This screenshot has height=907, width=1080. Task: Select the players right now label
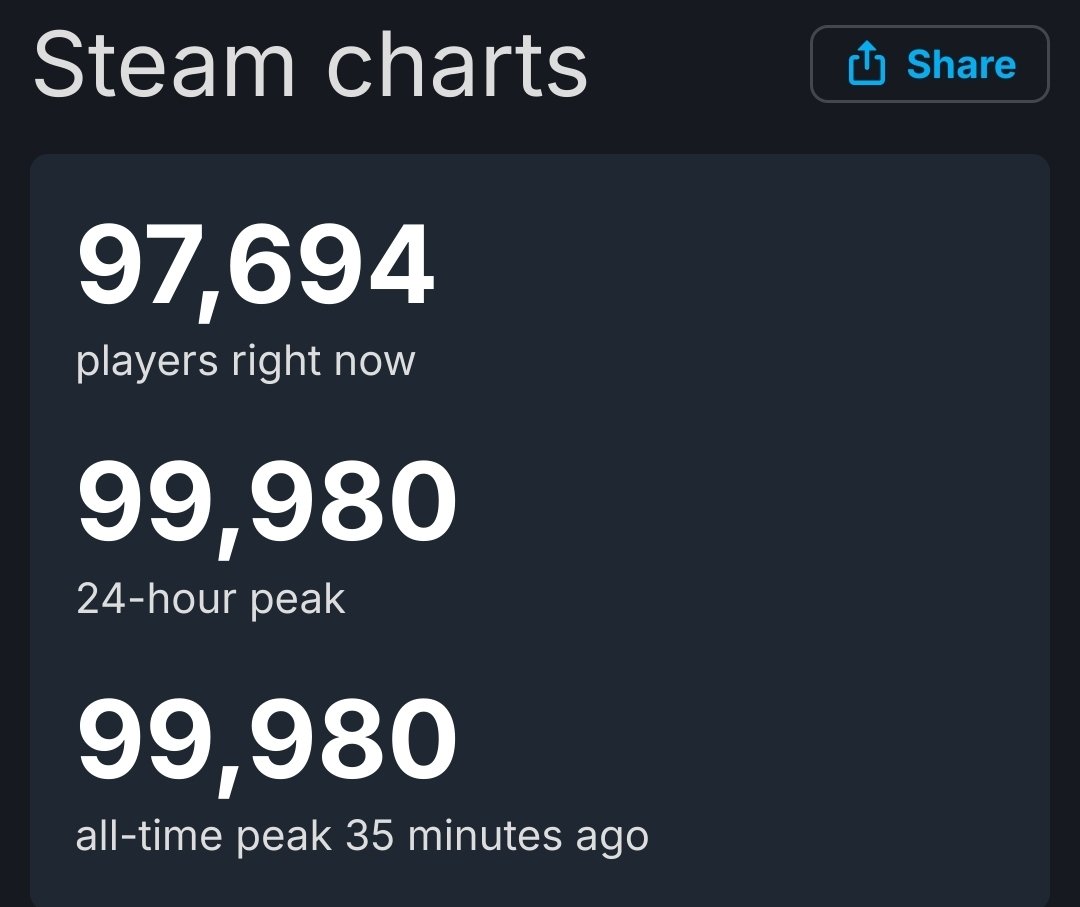(245, 362)
